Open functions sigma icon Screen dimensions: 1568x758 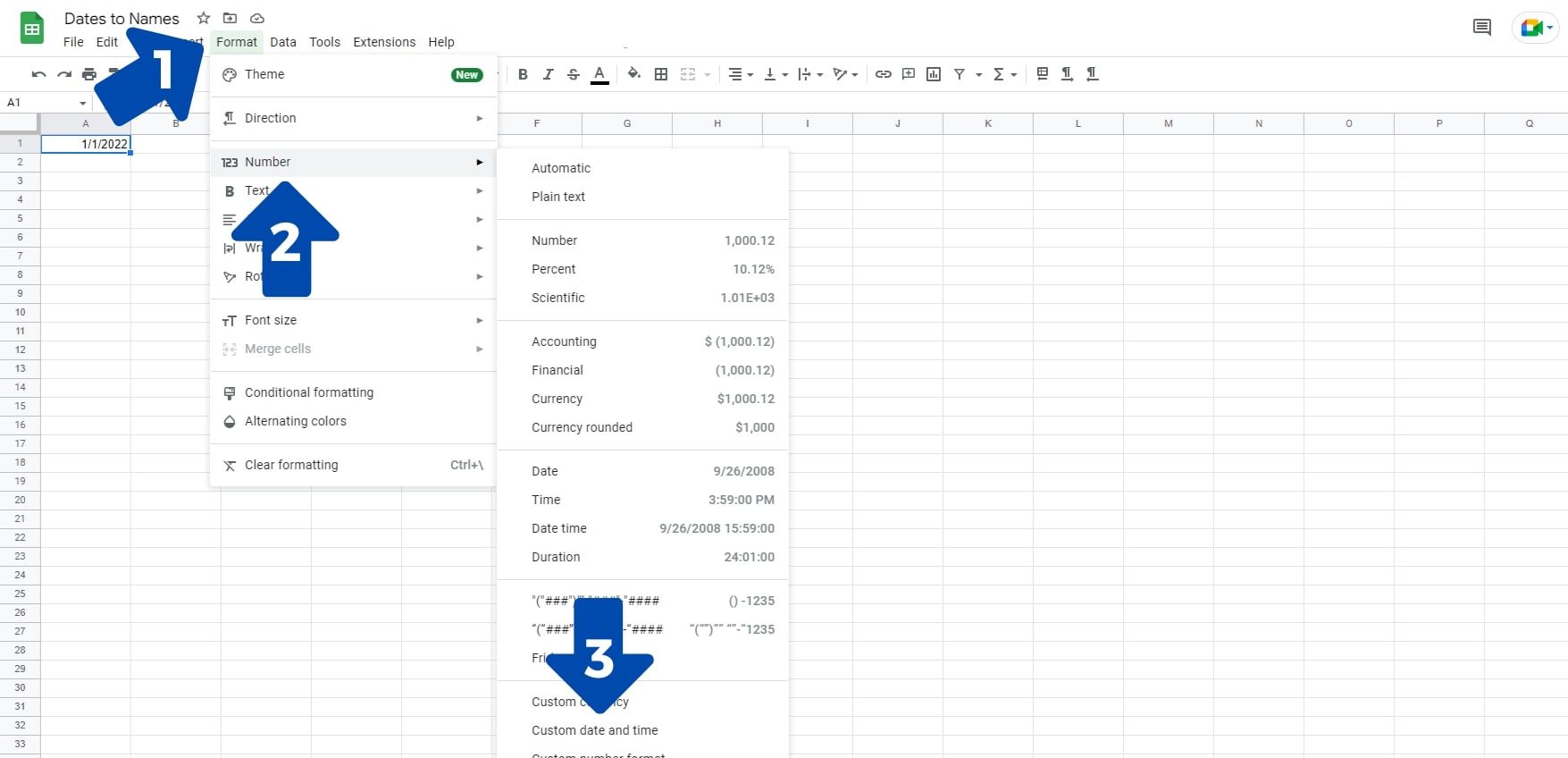coord(999,74)
